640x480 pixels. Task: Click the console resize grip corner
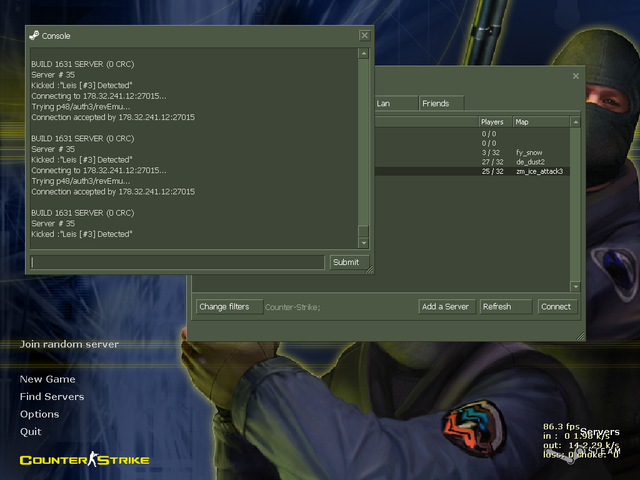(x=369, y=269)
